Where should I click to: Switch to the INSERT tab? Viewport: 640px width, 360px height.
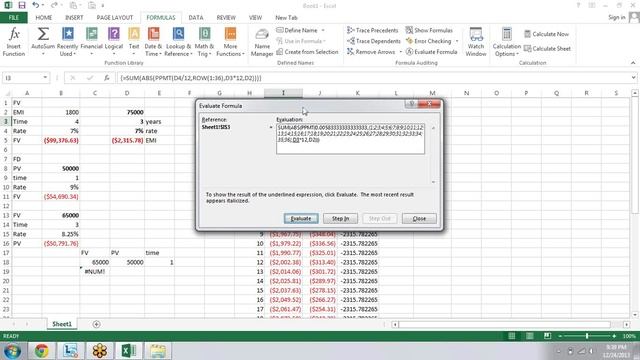74,18
